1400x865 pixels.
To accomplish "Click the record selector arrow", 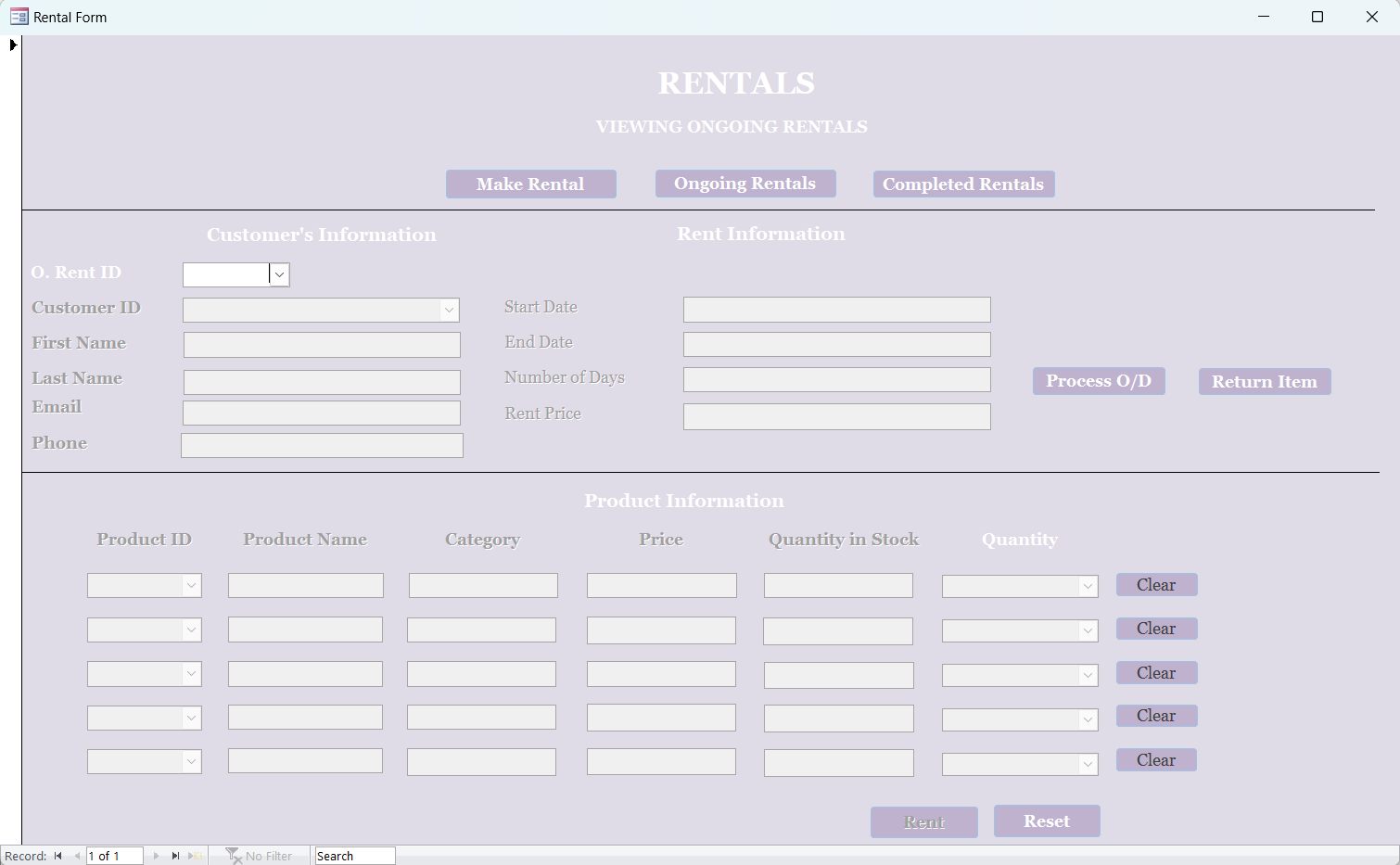I will point(13,45).
